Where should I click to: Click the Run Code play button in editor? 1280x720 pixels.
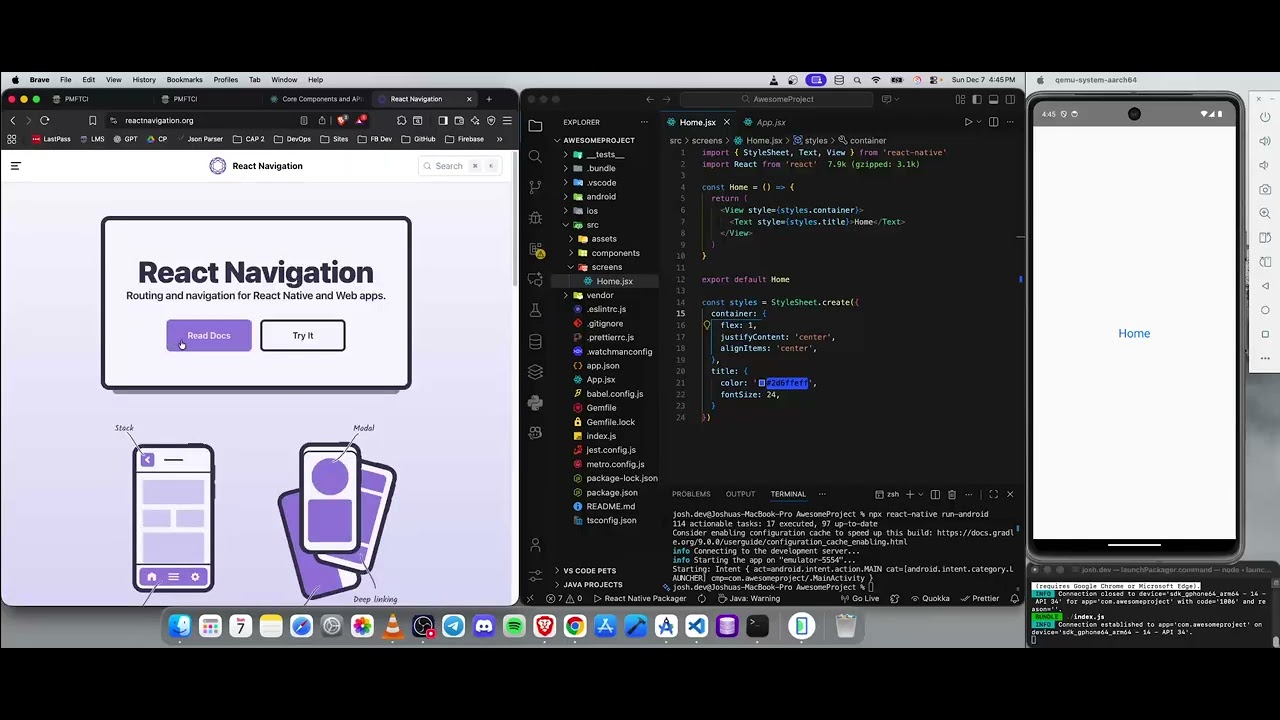point(968,122)
